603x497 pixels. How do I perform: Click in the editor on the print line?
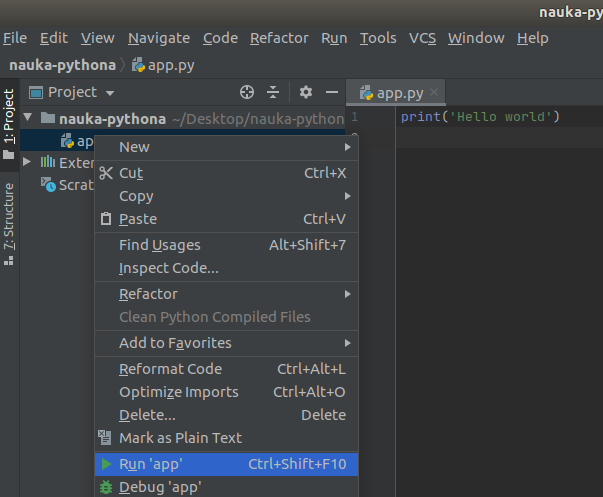coord(480,118)
